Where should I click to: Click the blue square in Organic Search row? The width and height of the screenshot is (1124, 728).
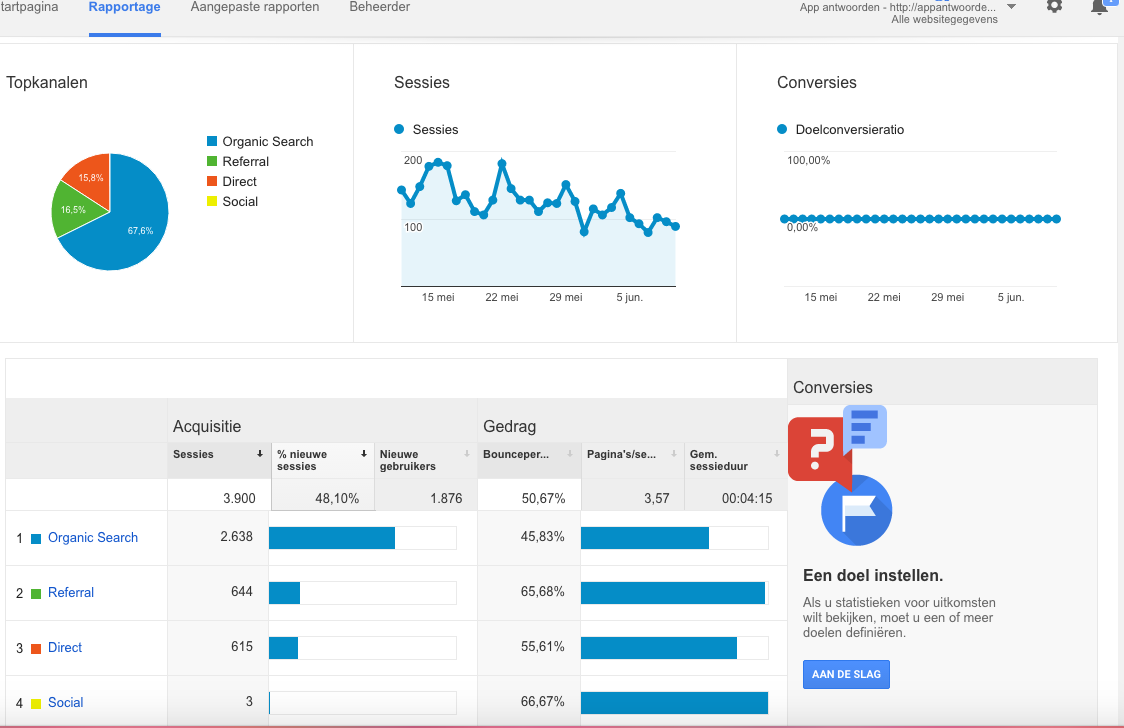pos(36,539)
